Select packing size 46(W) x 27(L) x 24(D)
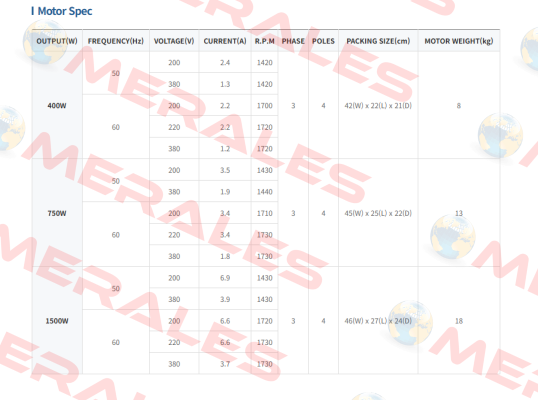538x400 pixels. coord(378,321)
